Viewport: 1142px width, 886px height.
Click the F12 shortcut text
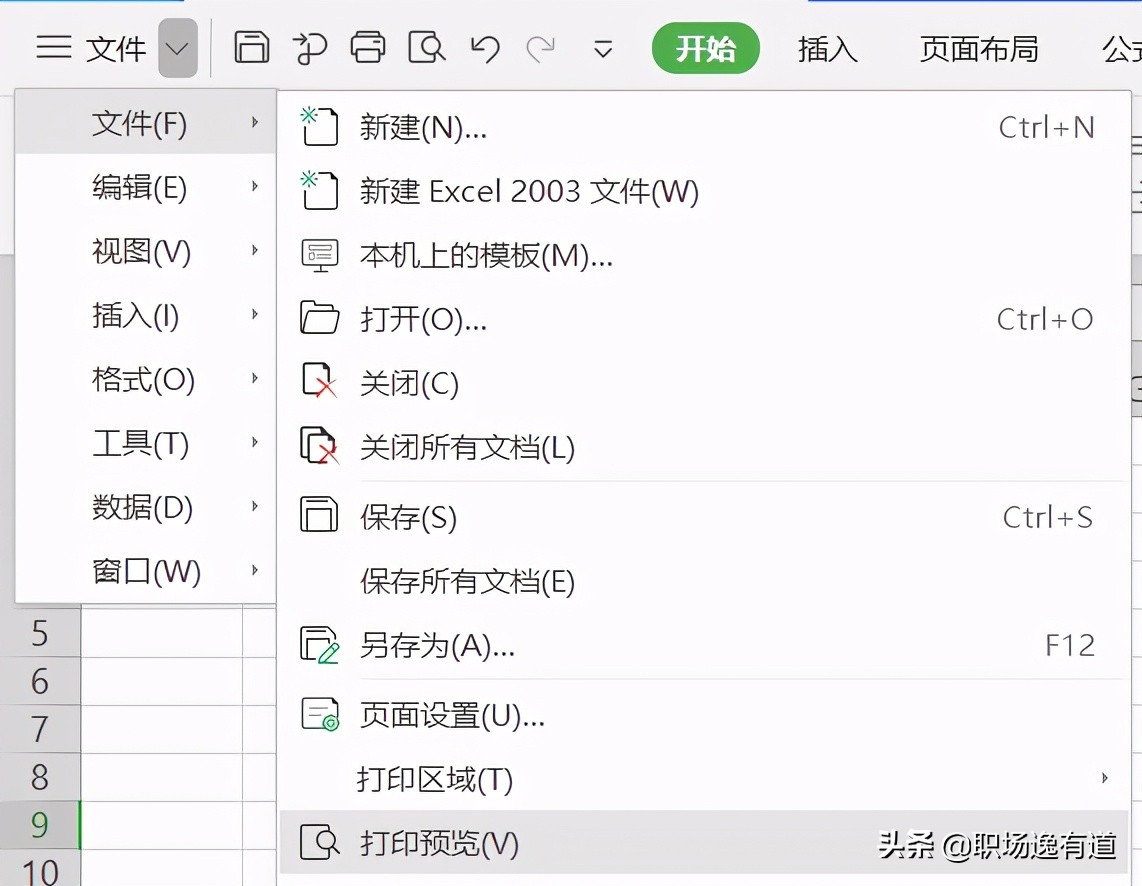1070,646
